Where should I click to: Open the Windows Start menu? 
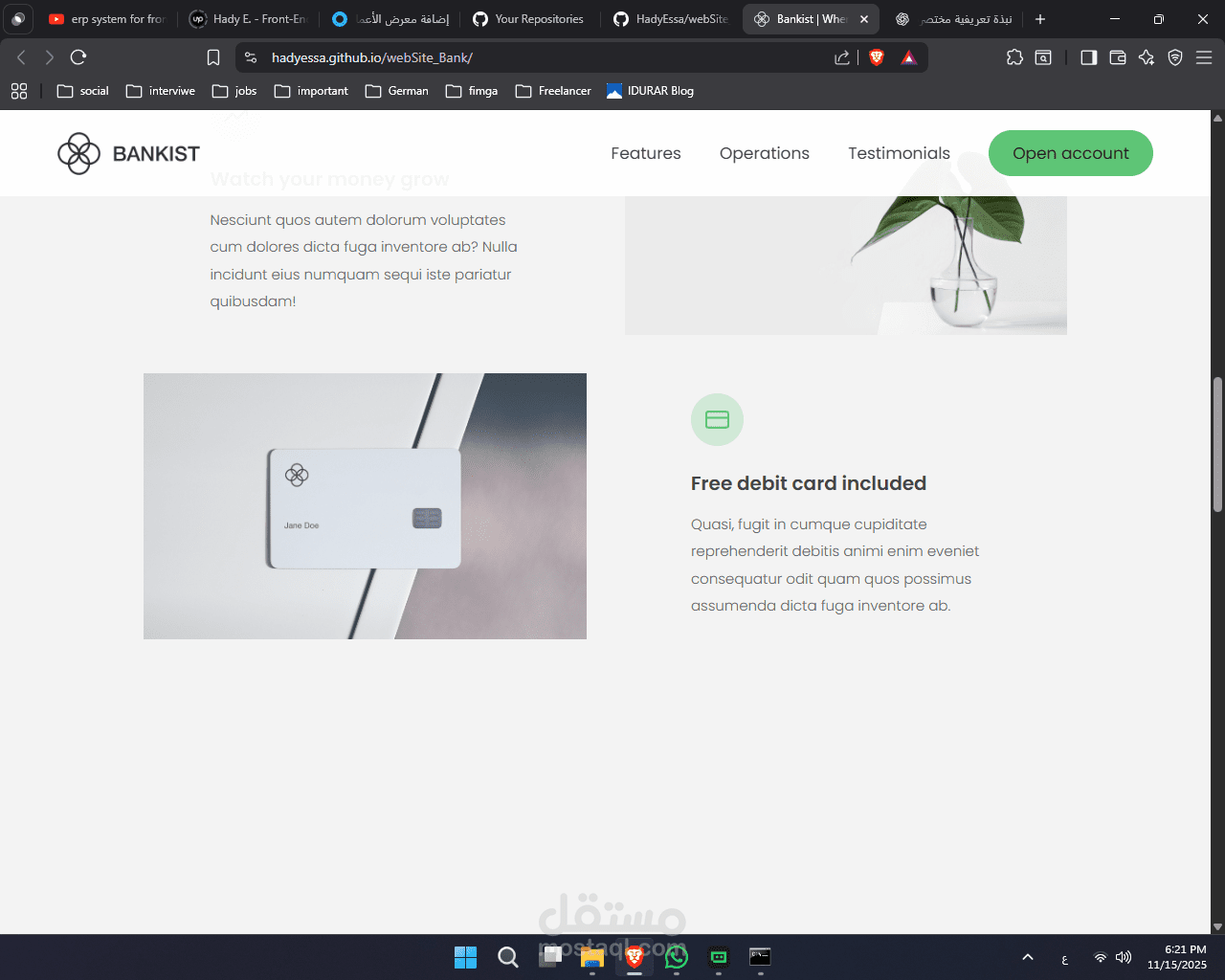tap(465, 957)
